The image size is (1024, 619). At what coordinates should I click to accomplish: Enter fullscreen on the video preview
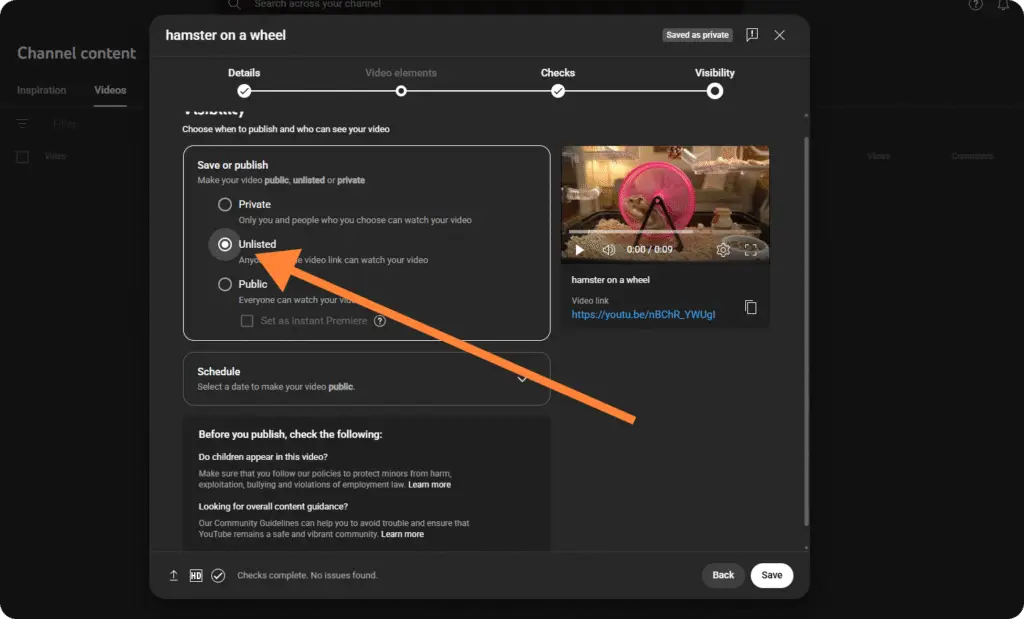(752, 250)
